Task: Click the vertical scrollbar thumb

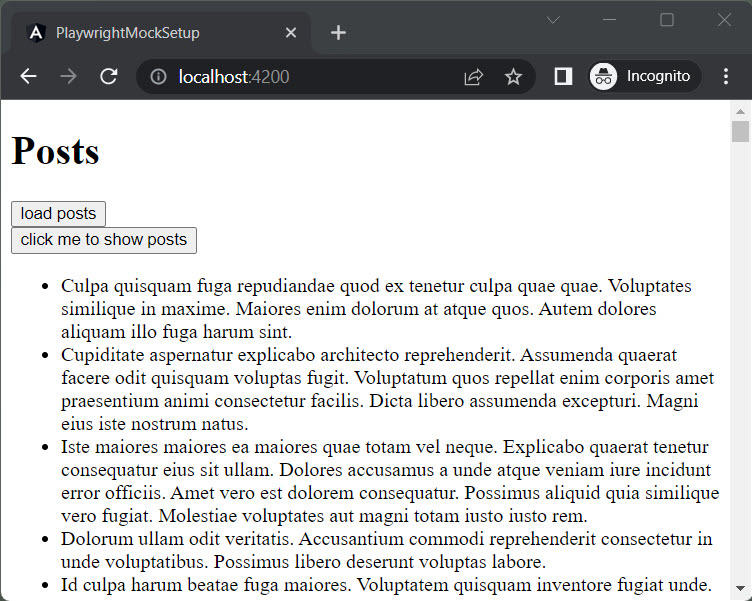Action: [740, 131]
